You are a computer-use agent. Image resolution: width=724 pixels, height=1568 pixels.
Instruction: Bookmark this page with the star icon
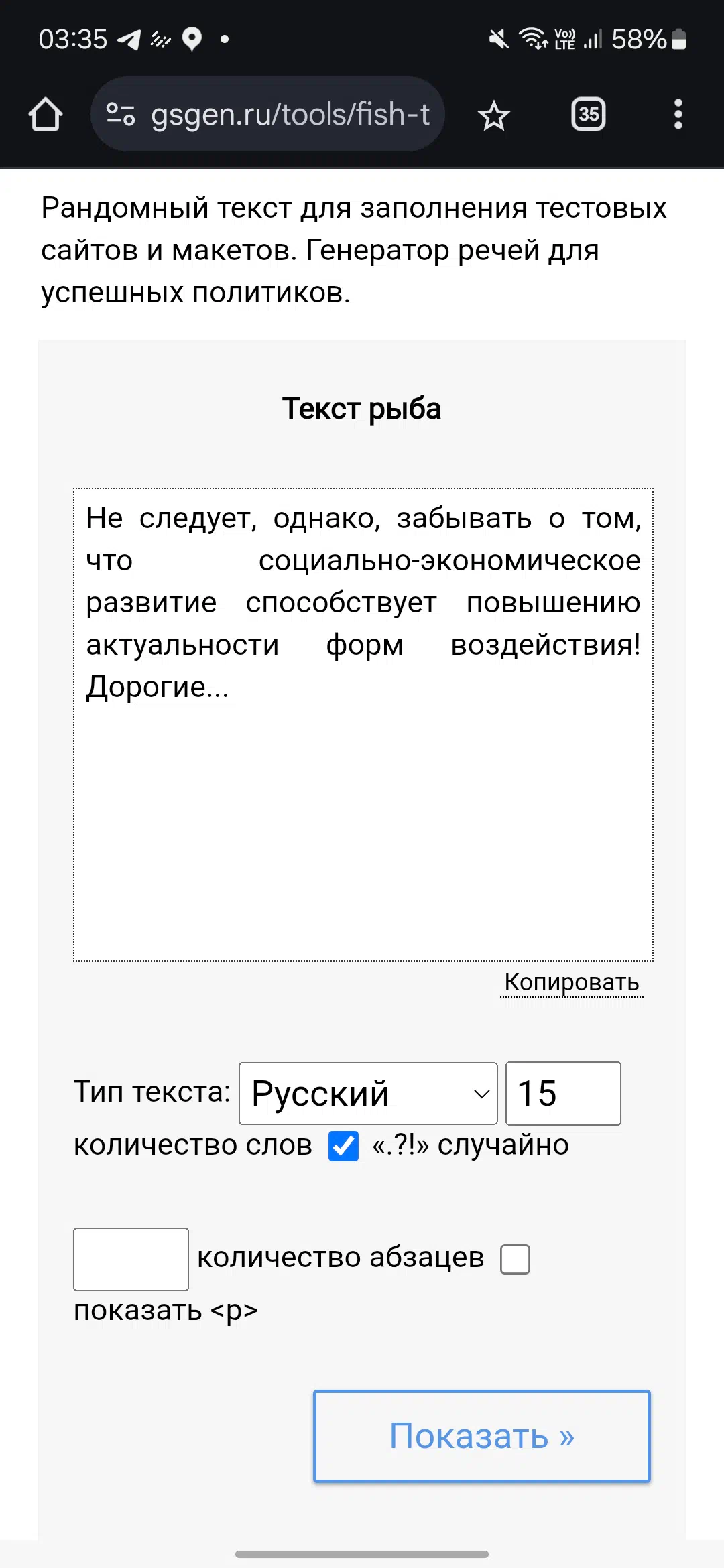pyautogui.click(x=494, y=115)
